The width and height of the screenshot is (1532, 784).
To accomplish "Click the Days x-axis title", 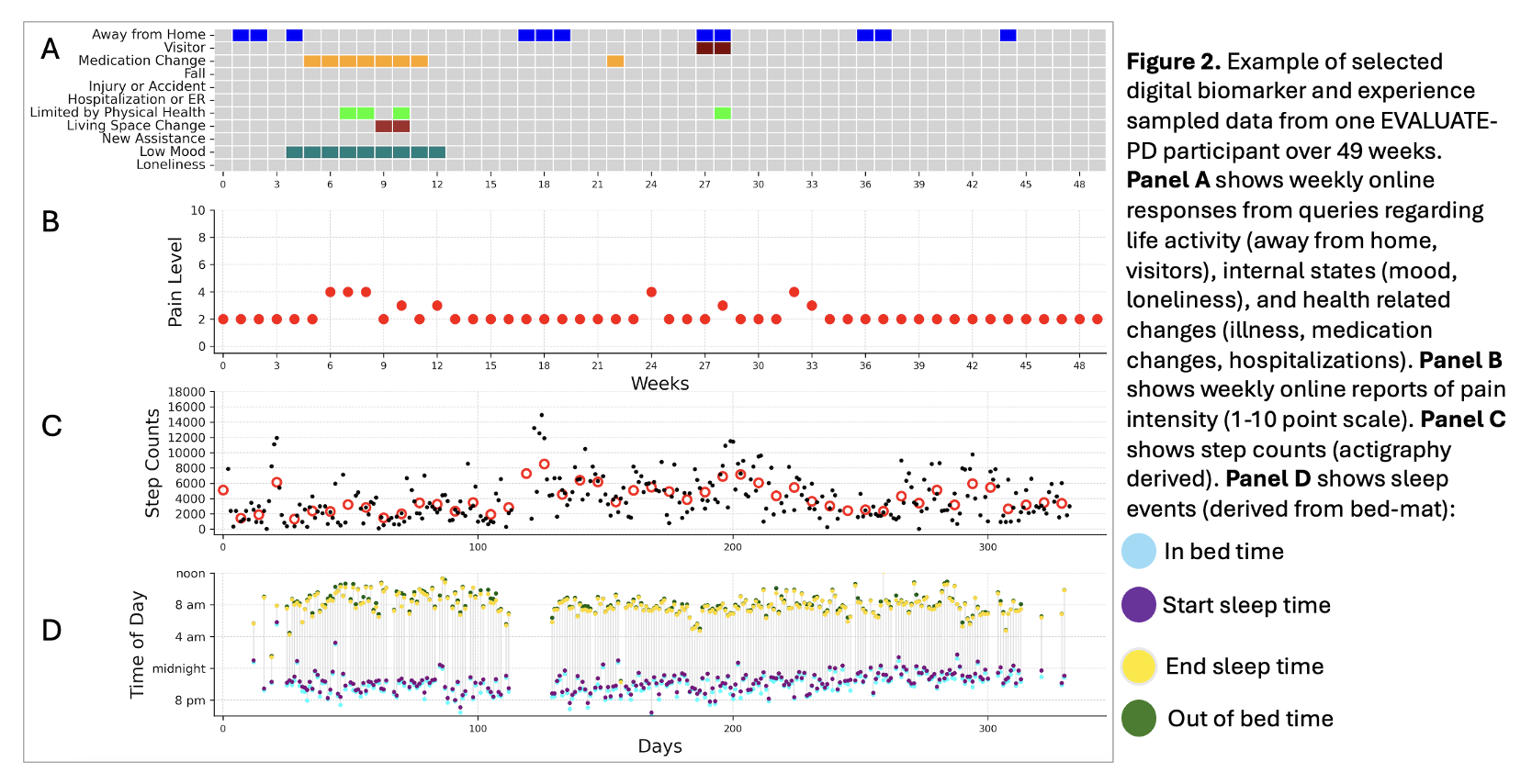I will (659, 746).
